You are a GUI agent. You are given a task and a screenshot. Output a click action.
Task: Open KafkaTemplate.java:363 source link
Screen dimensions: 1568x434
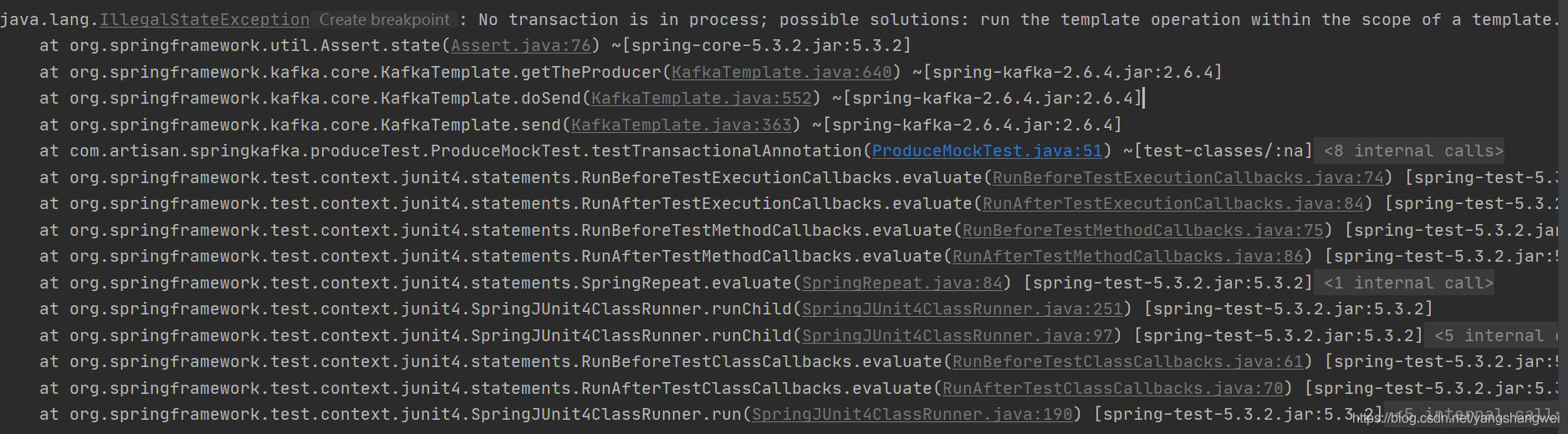(x=681, y=125)
